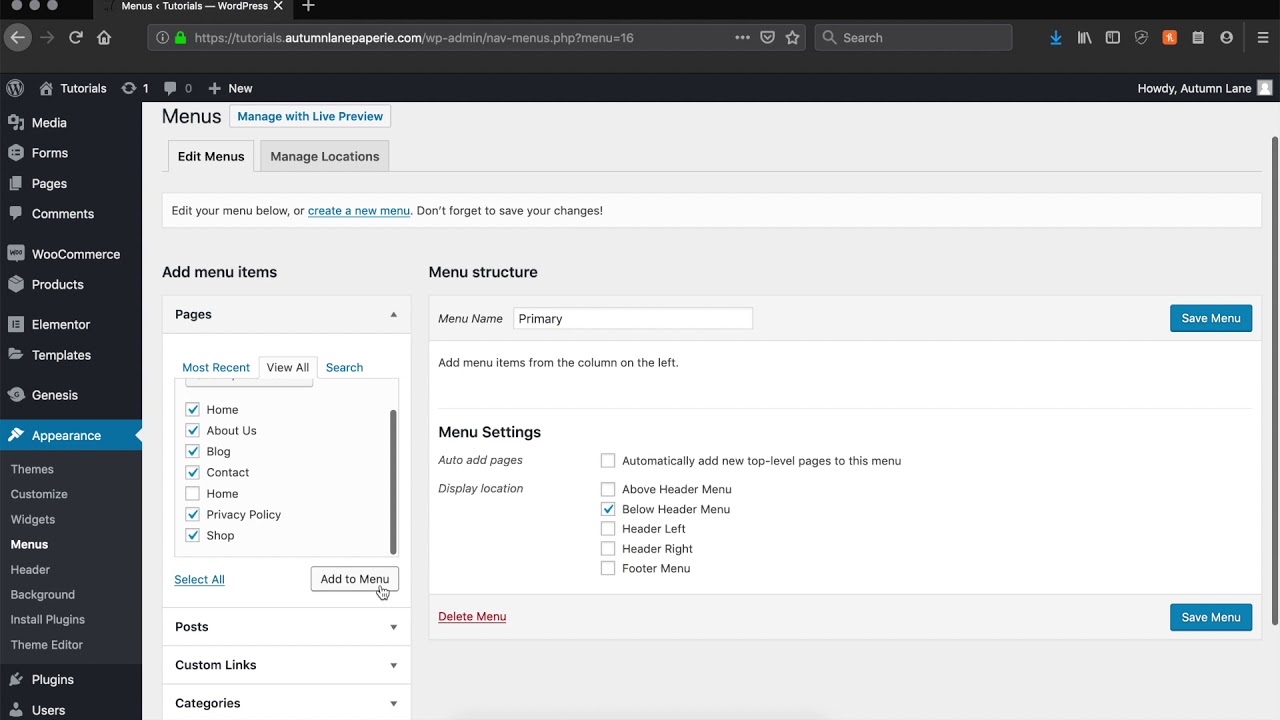
Task: Open Firefox hamburger menu
Action: pyautogui.click(x=1263, y=37)
